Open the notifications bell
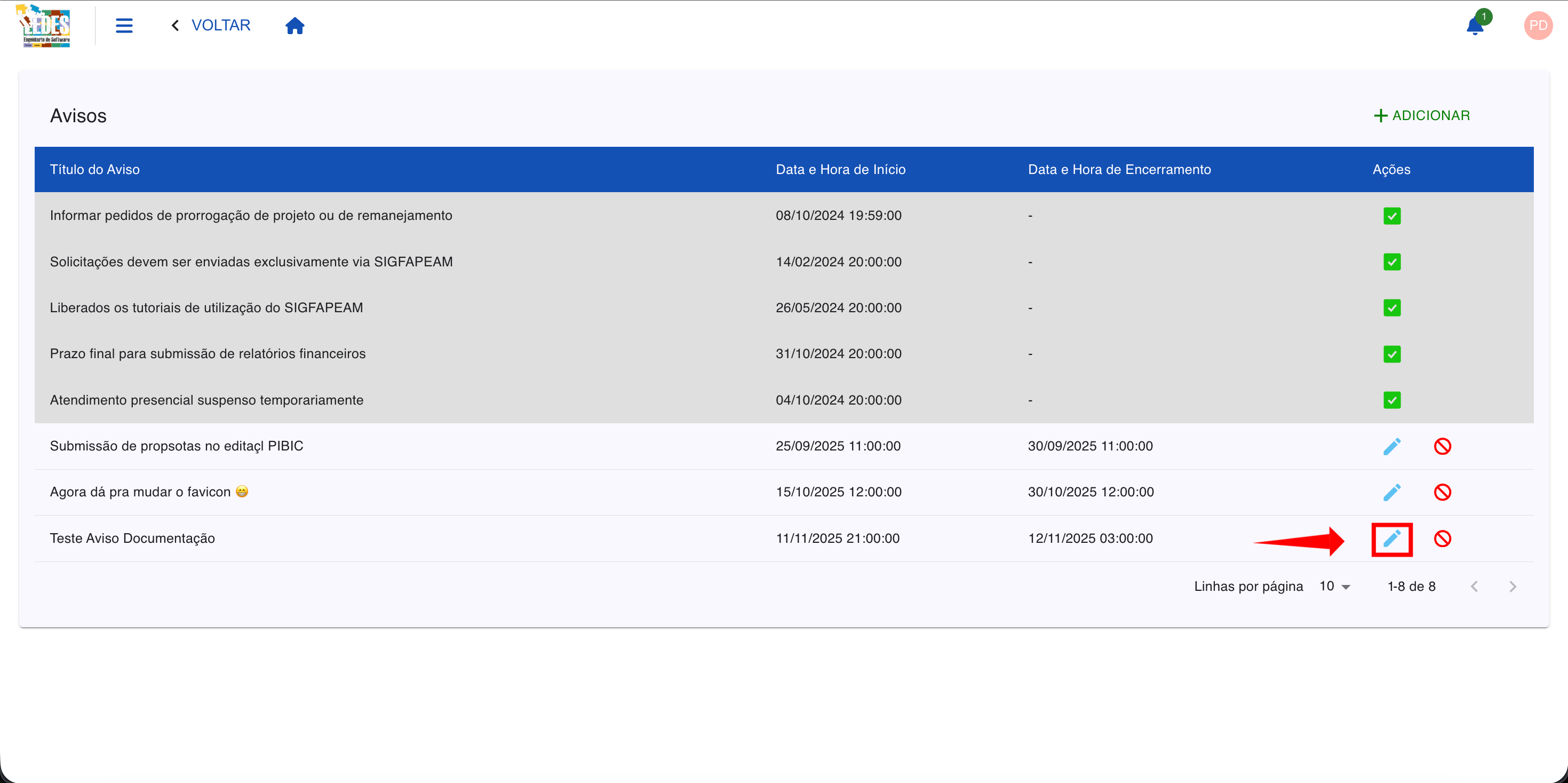The height and width of the screenshot is (783, 1568). 1475,26
